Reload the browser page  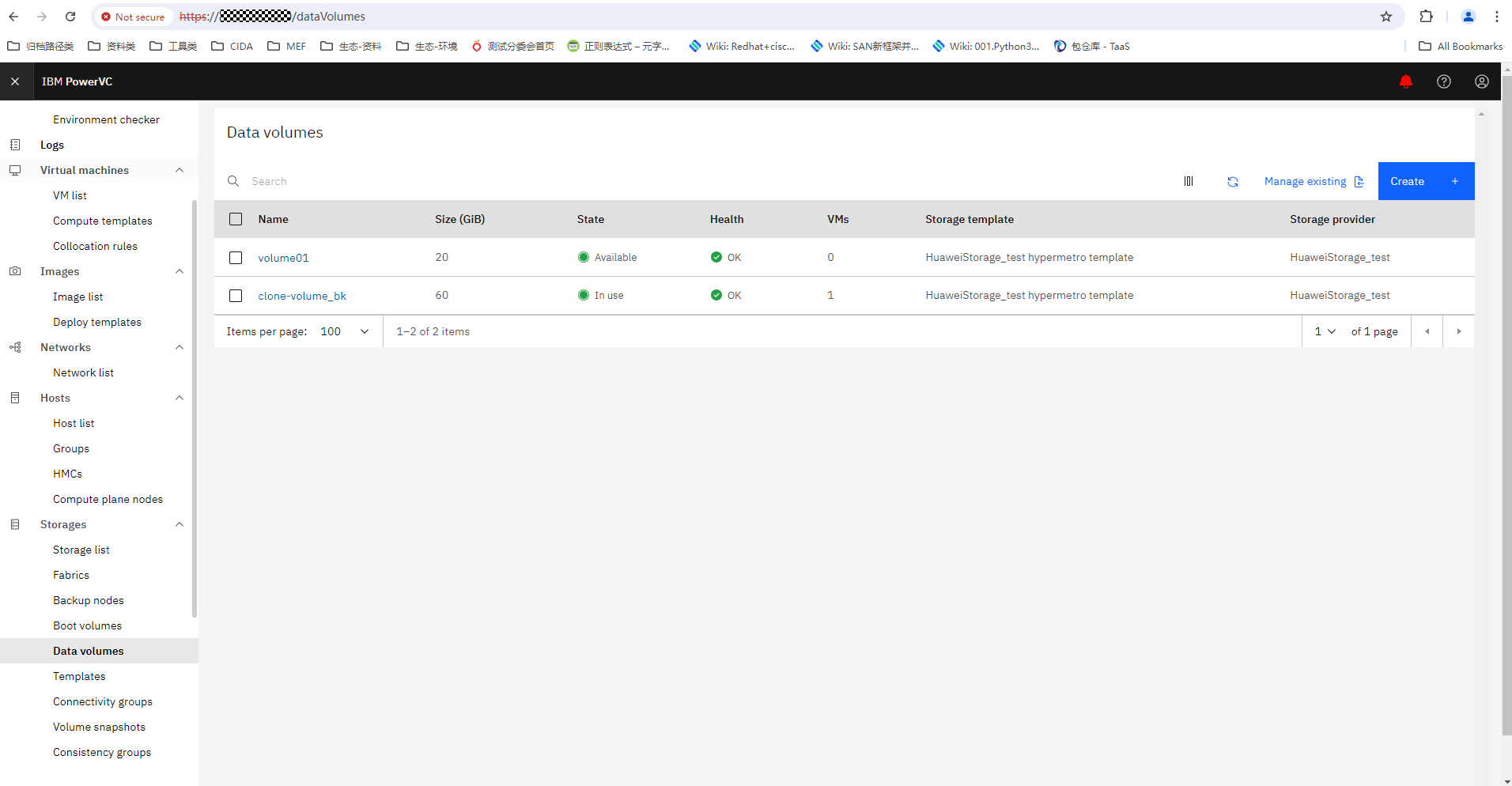70,17
